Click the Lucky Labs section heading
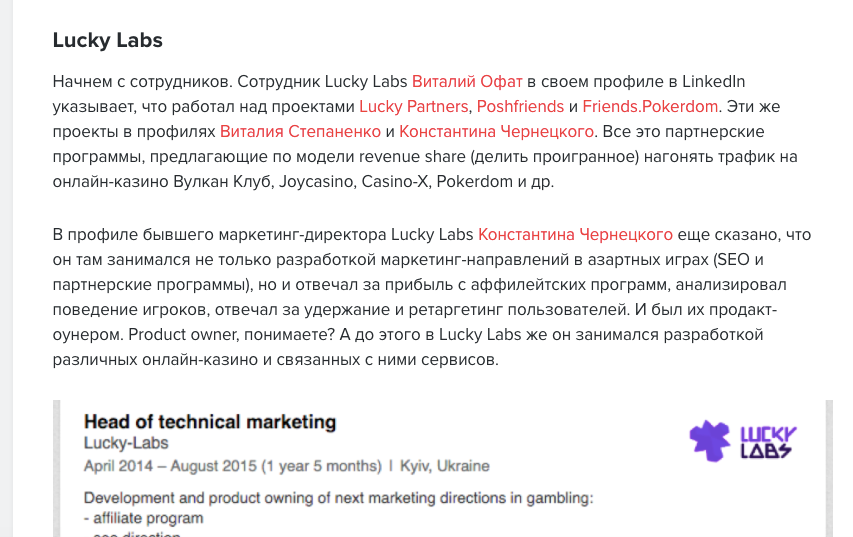 pyautogui.click(x=108, y=40)
